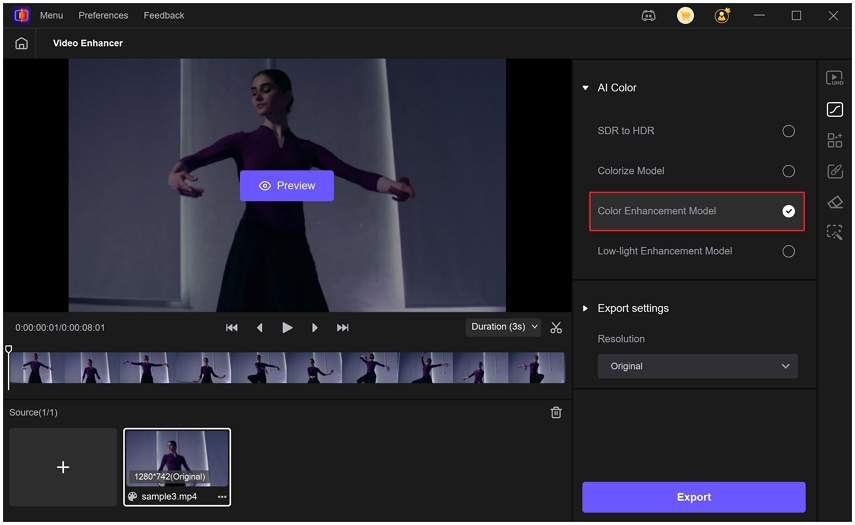
Task: Maximize the window
Action: click(796, 16)
